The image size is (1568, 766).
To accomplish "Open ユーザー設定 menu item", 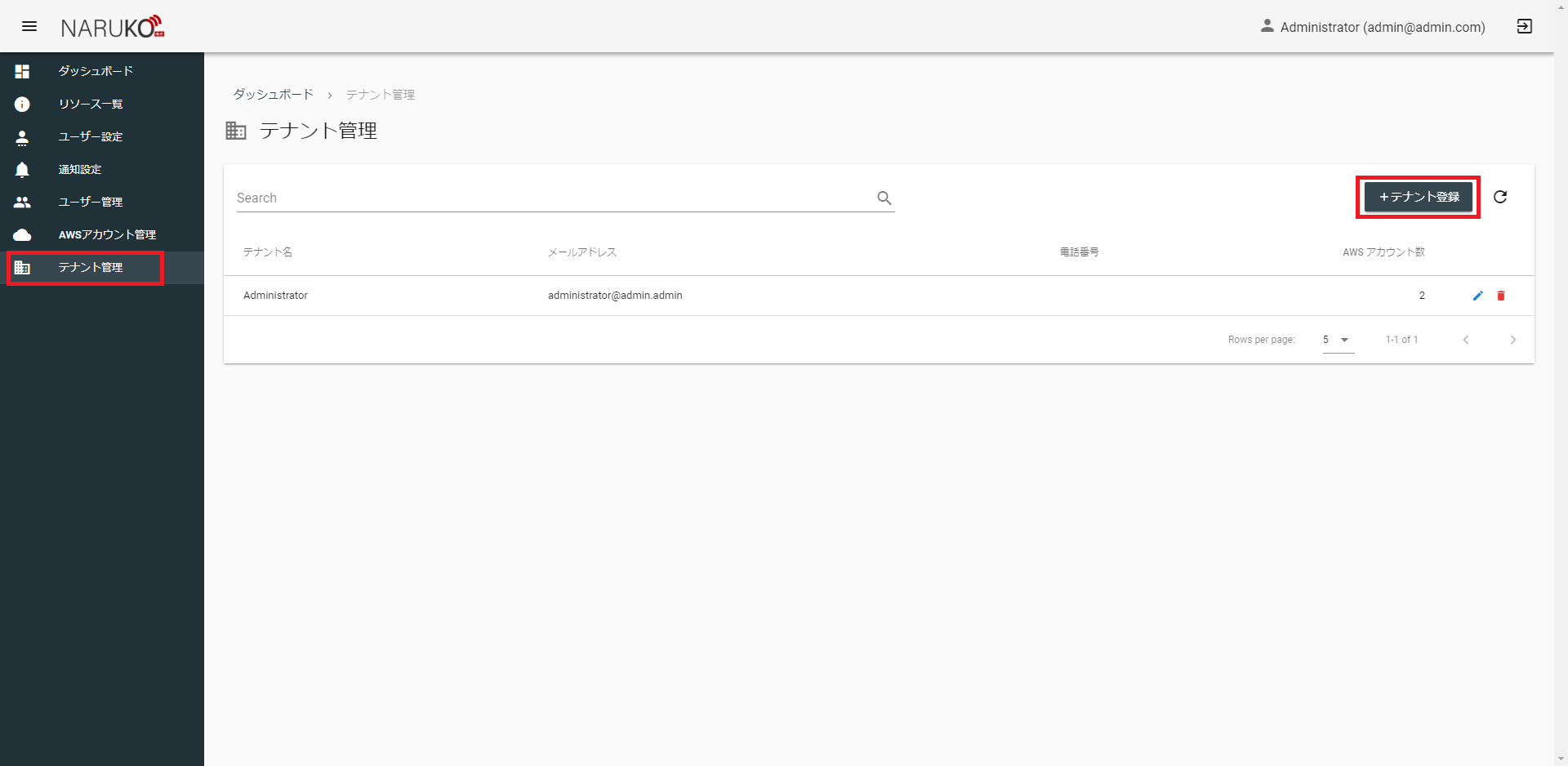I will [x=102, y=137].
